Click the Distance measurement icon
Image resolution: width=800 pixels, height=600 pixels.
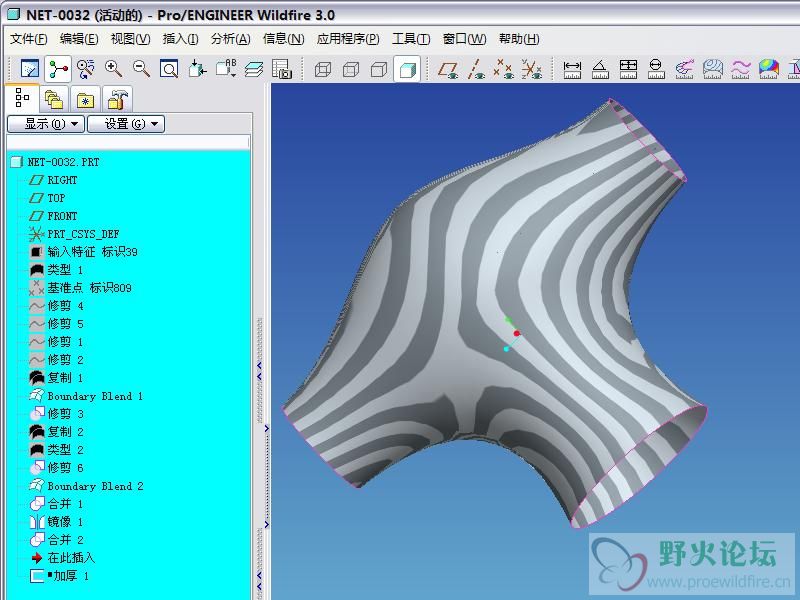572,68
